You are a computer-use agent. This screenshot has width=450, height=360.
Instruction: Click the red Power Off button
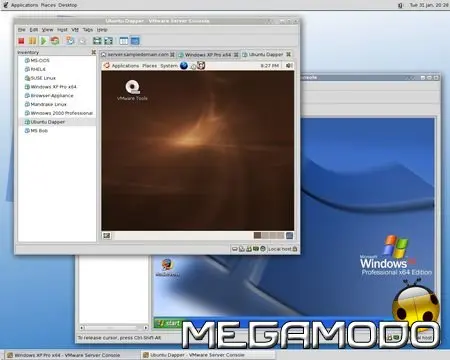pyautogui.click(x=21, y=41)
